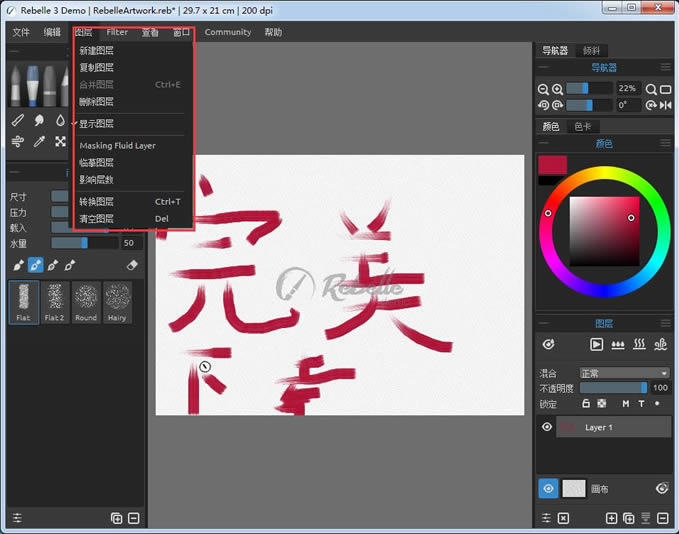
Task: Switch to the 色卡 tab
Action: [582, 126]
